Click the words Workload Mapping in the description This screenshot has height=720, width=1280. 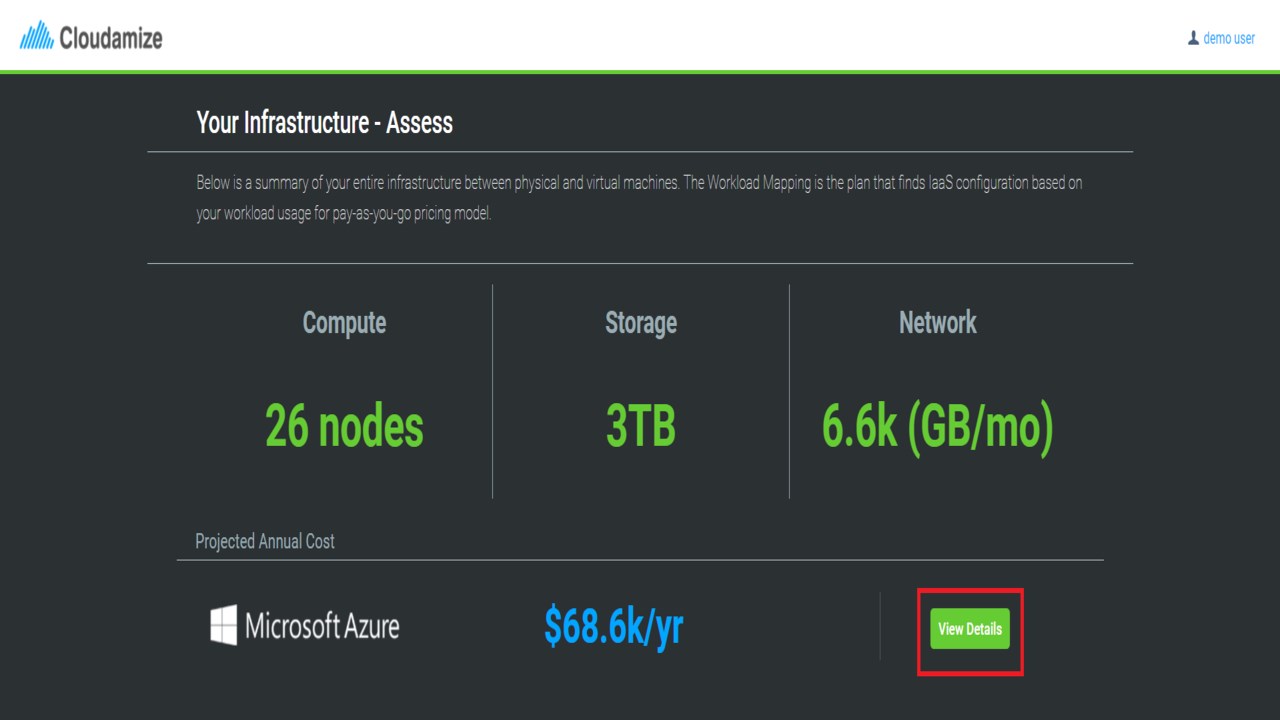pyautogui.click(x=759, y=184)
